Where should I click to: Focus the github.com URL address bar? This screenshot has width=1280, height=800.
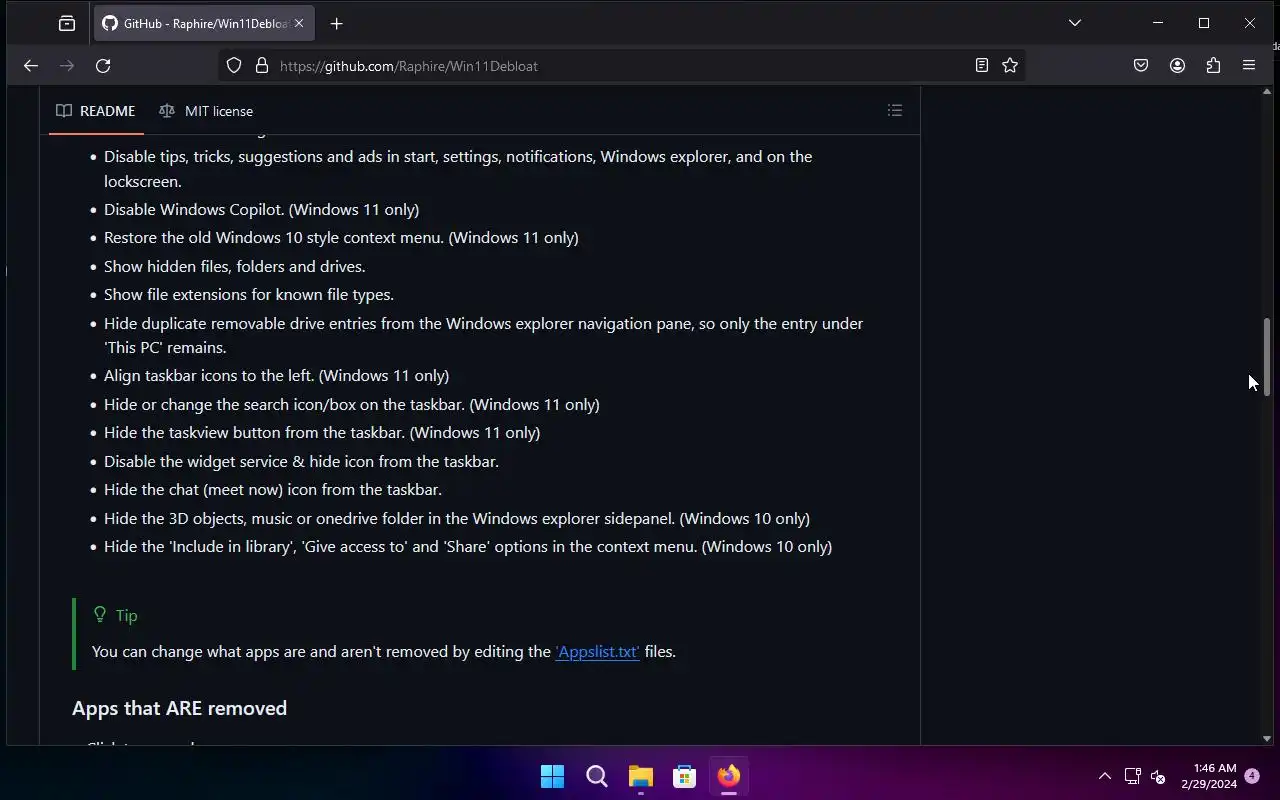point(620,66)
